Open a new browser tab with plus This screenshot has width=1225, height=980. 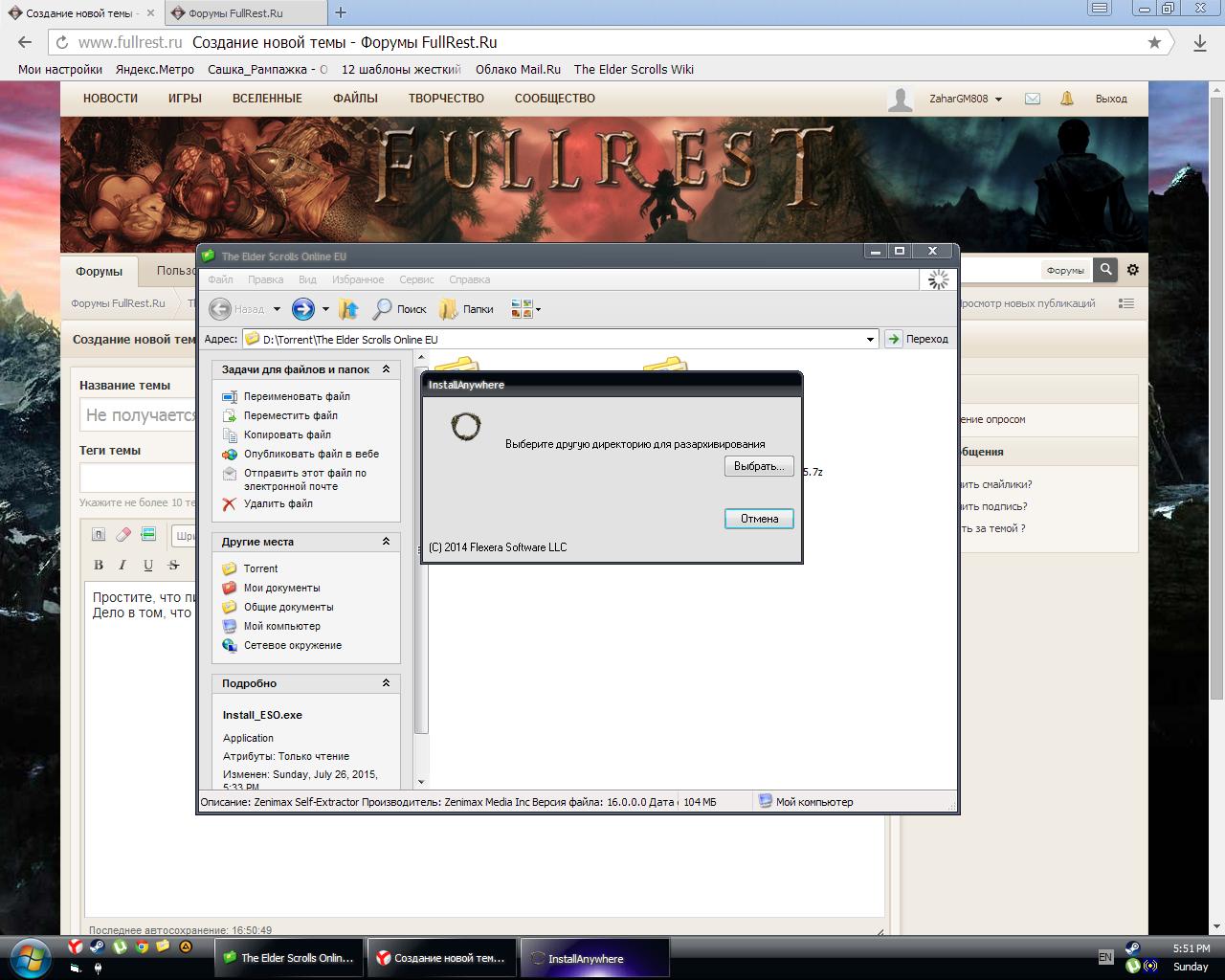coord(341,12)
